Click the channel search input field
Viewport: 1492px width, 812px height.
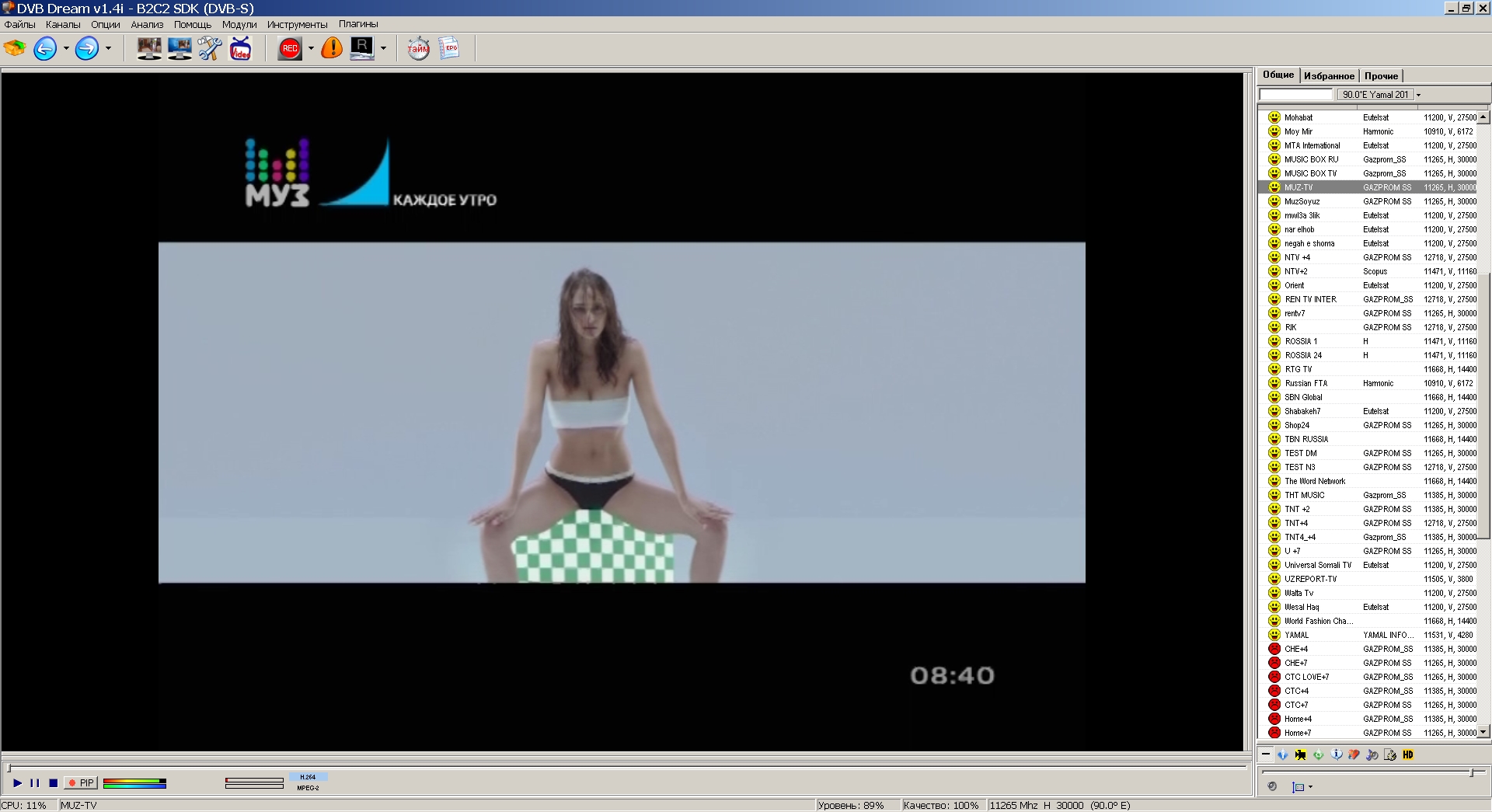point(1295,94)
